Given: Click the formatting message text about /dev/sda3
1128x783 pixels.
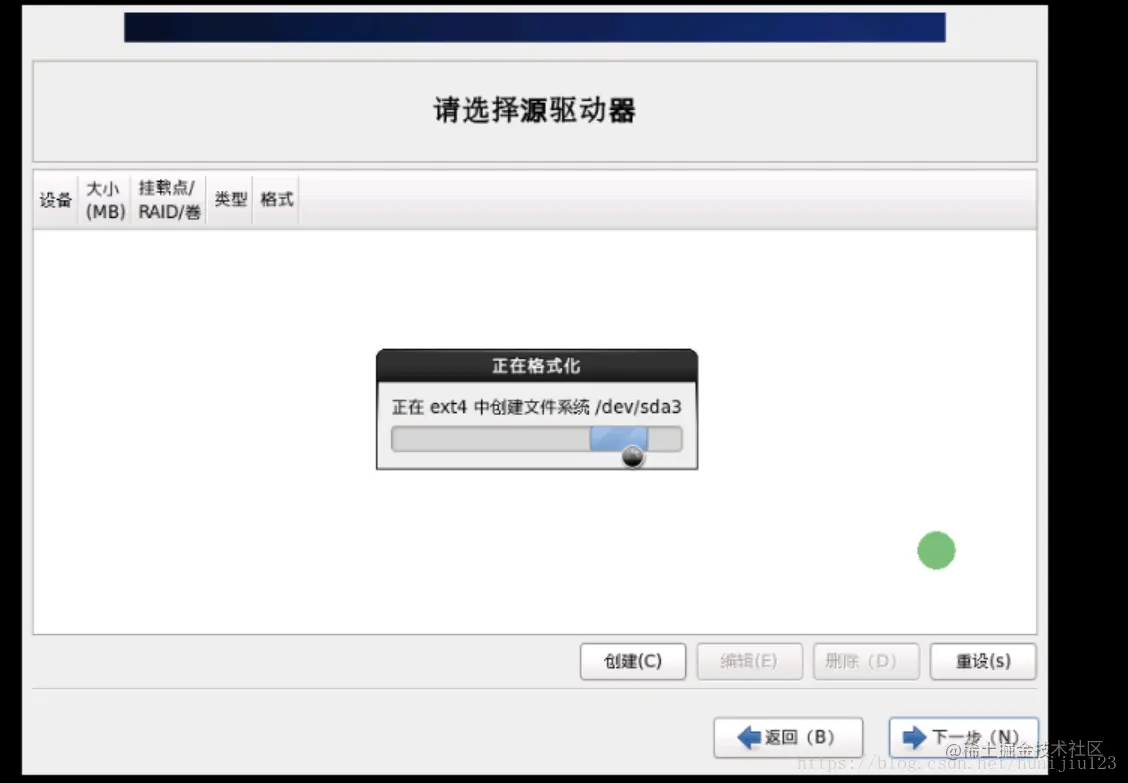Looking at the screenshot, I should [536, 407].
